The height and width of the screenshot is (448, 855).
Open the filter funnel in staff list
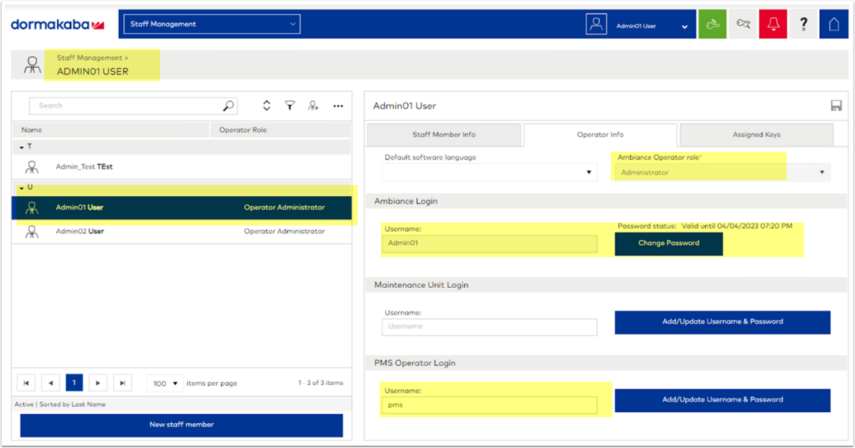point(290,106)
